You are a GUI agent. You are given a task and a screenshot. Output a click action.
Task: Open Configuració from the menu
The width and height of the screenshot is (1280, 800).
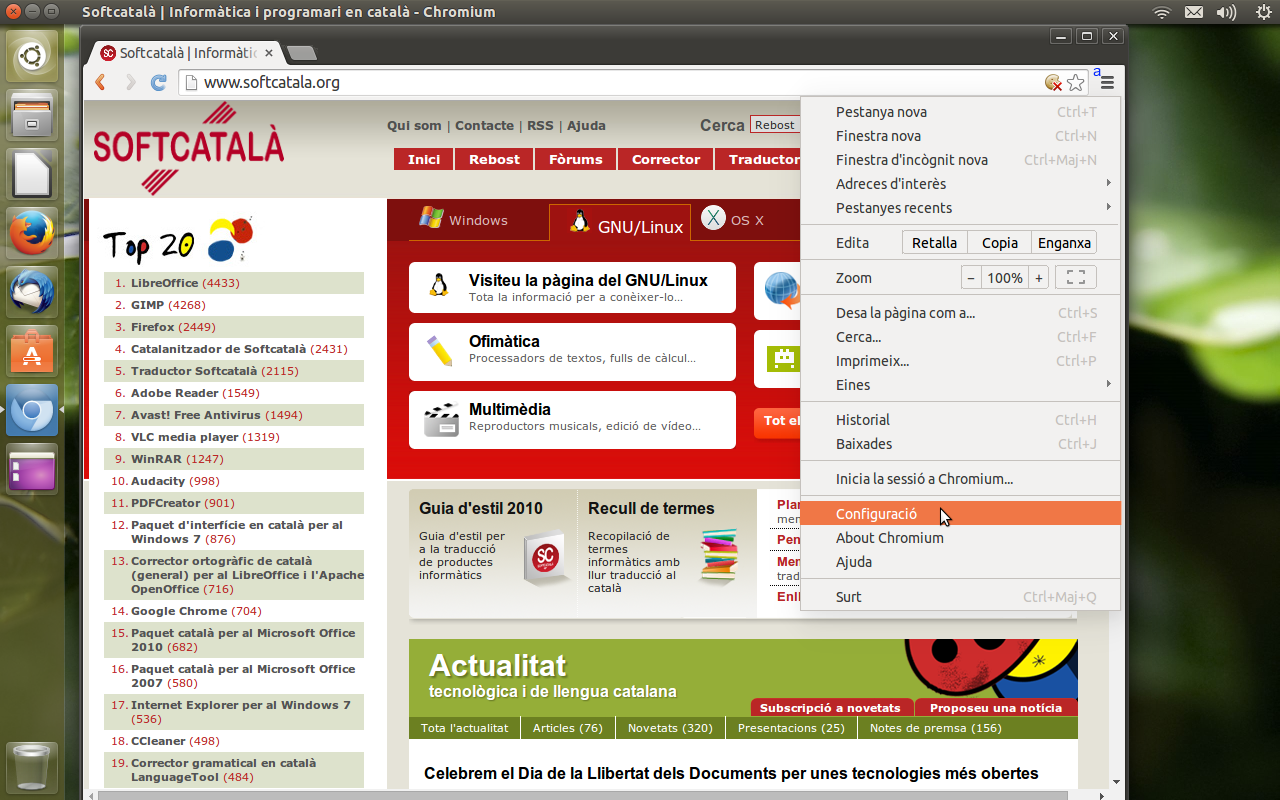point(961,514)
